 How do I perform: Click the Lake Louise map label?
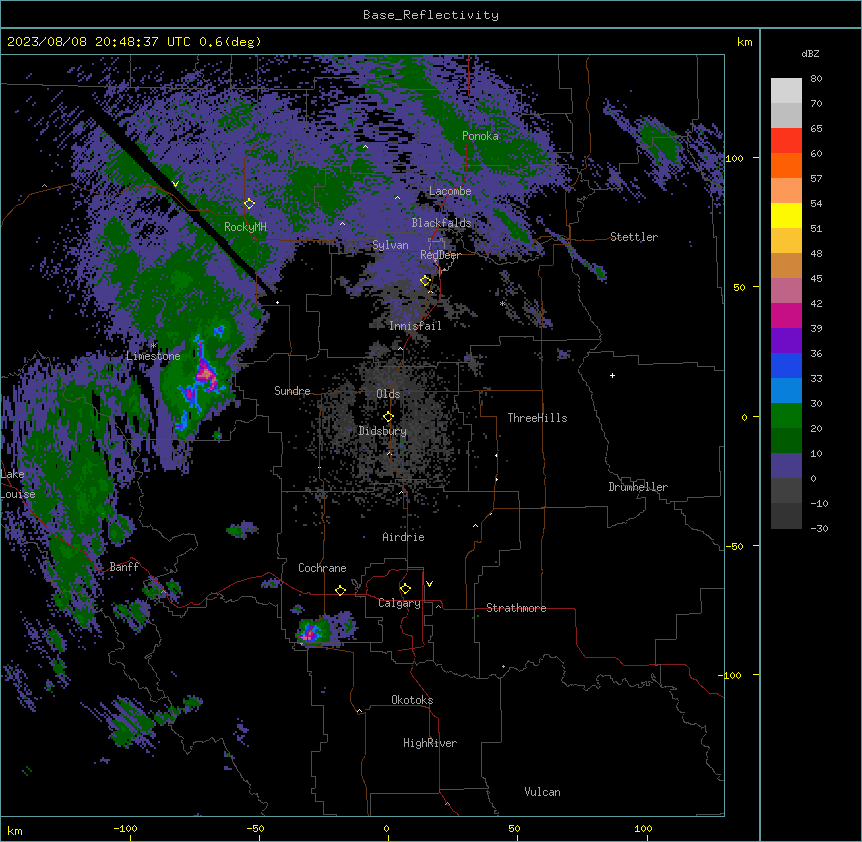18,484
